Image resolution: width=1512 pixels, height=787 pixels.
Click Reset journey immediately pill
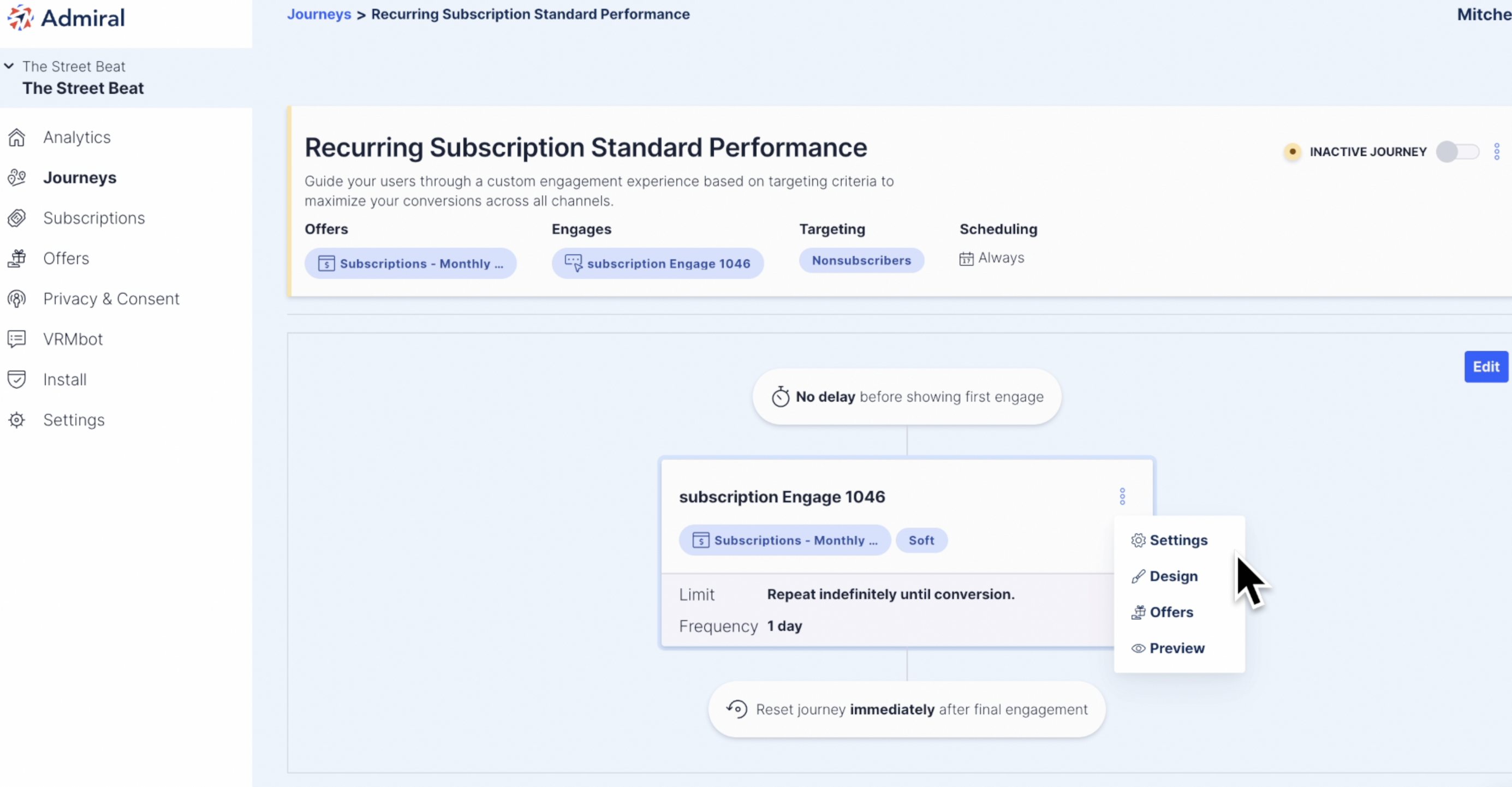click(x=907, y=709)
